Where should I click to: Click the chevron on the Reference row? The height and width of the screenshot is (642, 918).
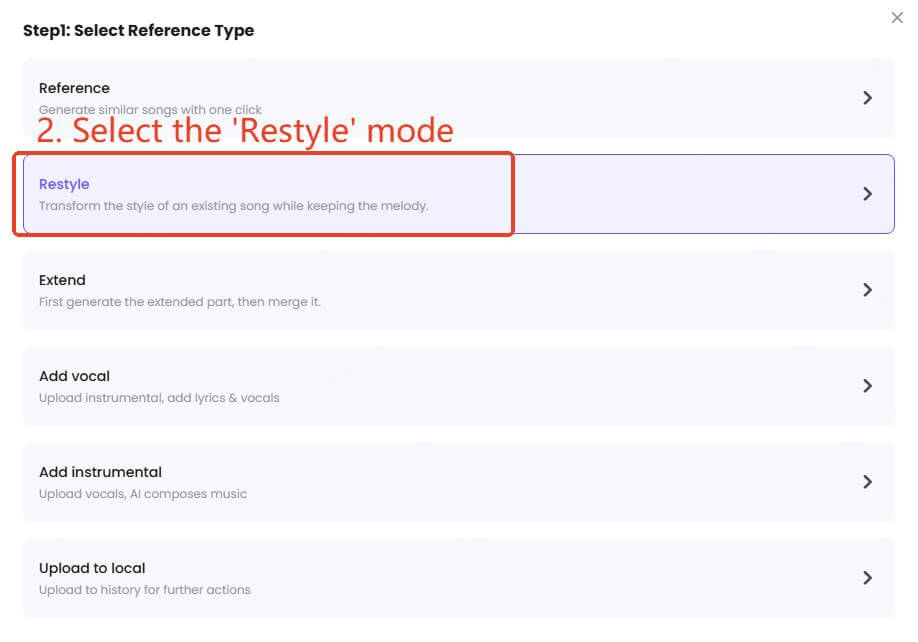[867, 97]
